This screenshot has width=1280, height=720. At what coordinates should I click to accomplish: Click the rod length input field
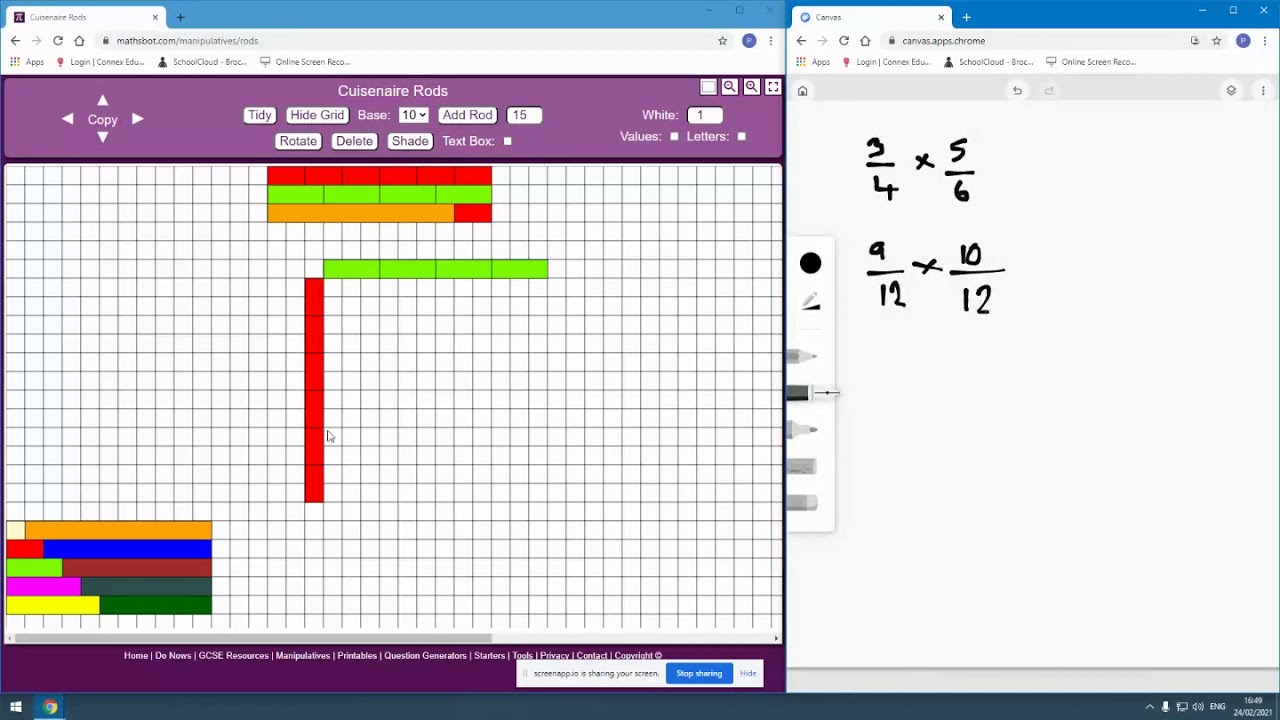click(524, 115)
